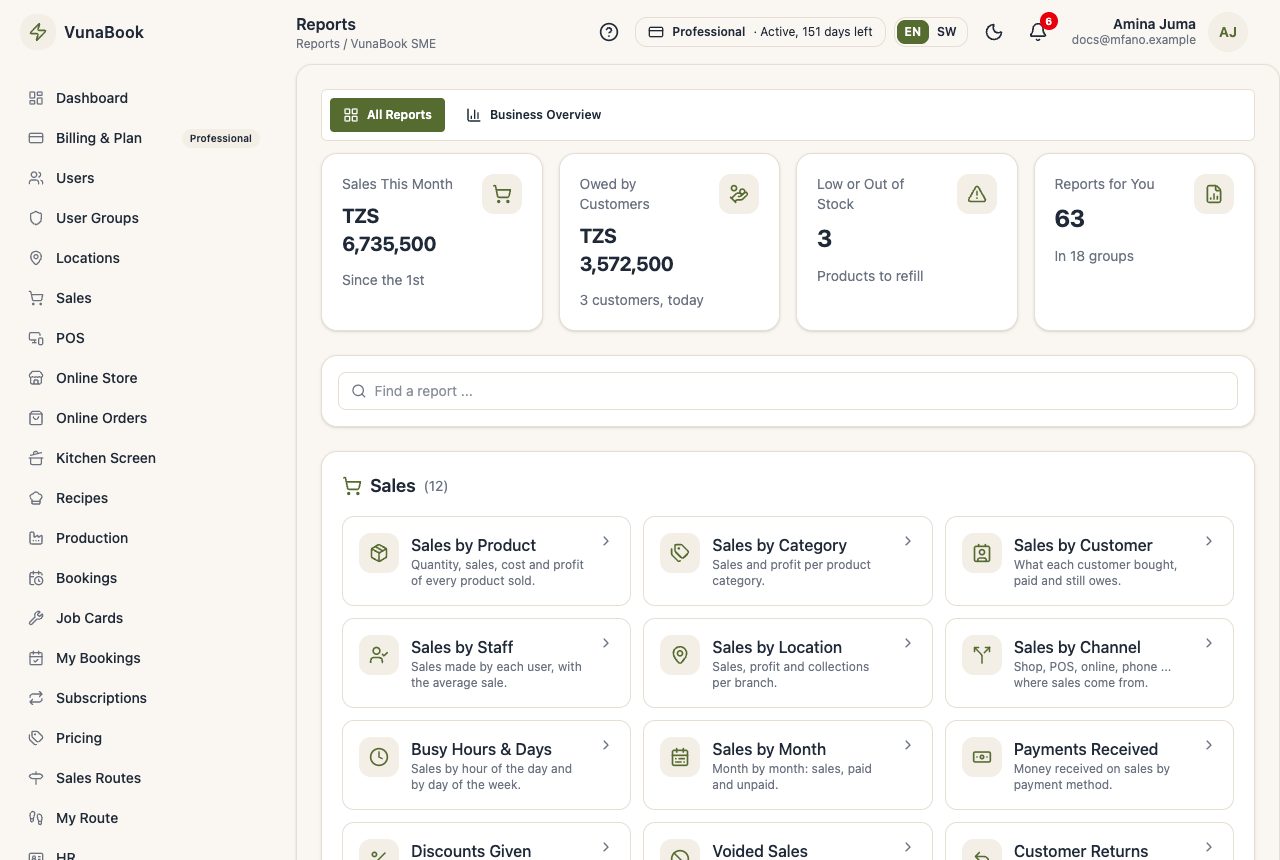
Task: Switch to Business Overview tab
Action: tap(534, 115)
